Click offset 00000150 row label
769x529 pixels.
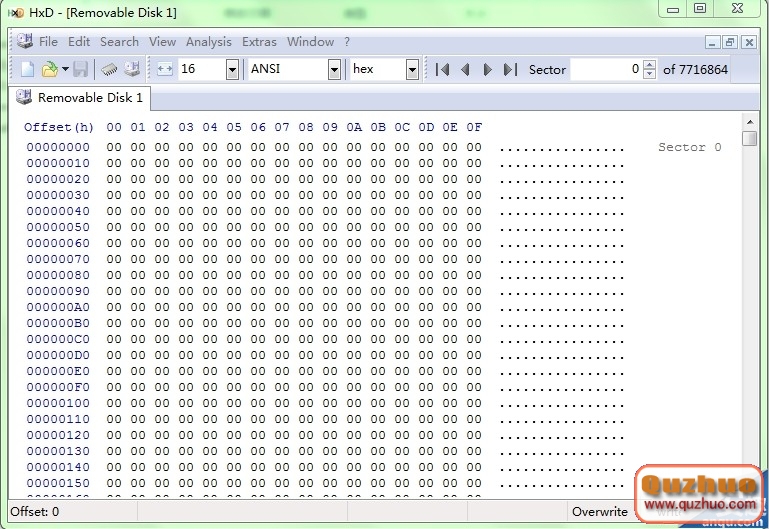[58, 483]
